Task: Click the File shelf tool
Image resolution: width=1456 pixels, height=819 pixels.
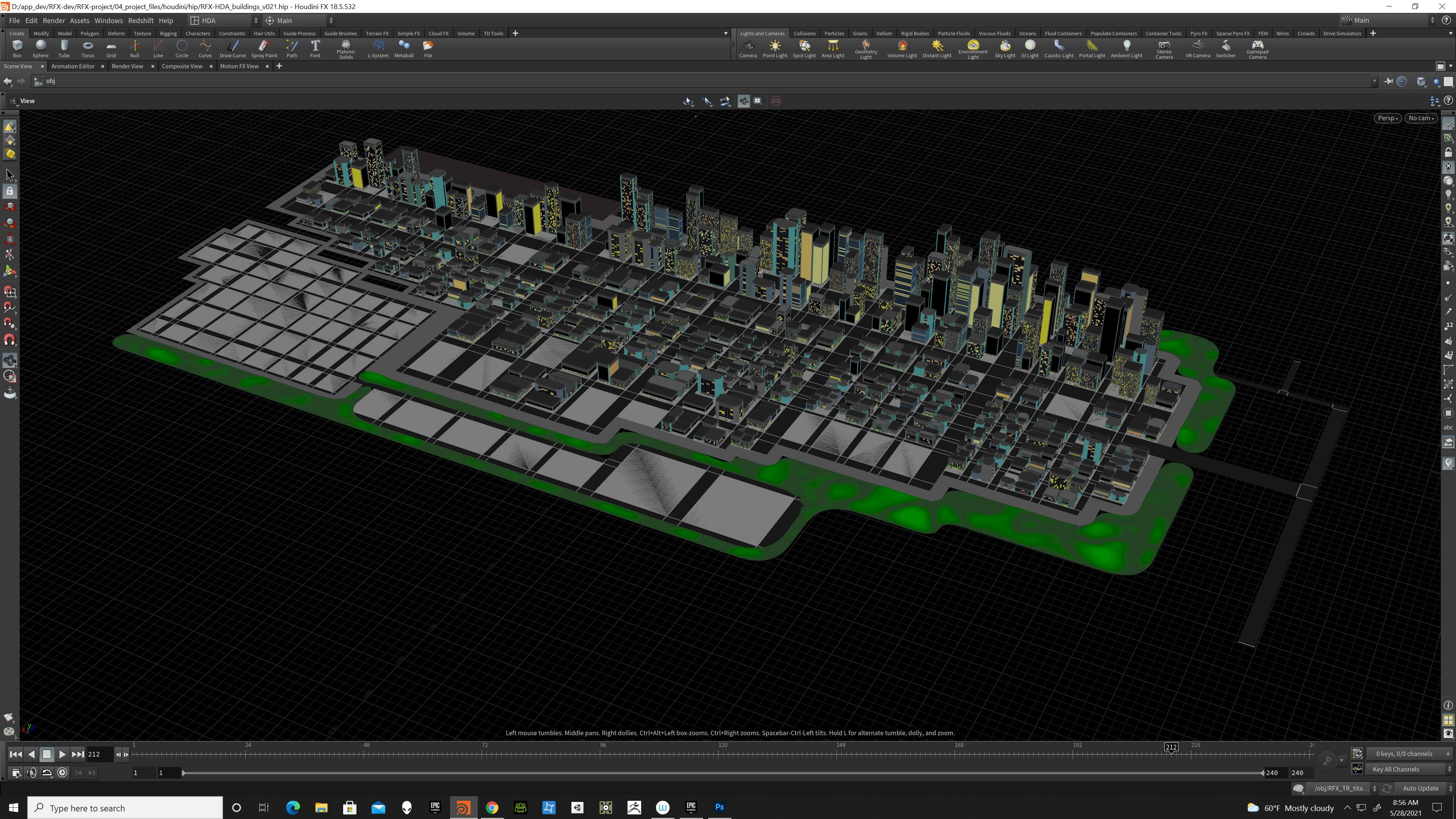Action: pos(428,49)
